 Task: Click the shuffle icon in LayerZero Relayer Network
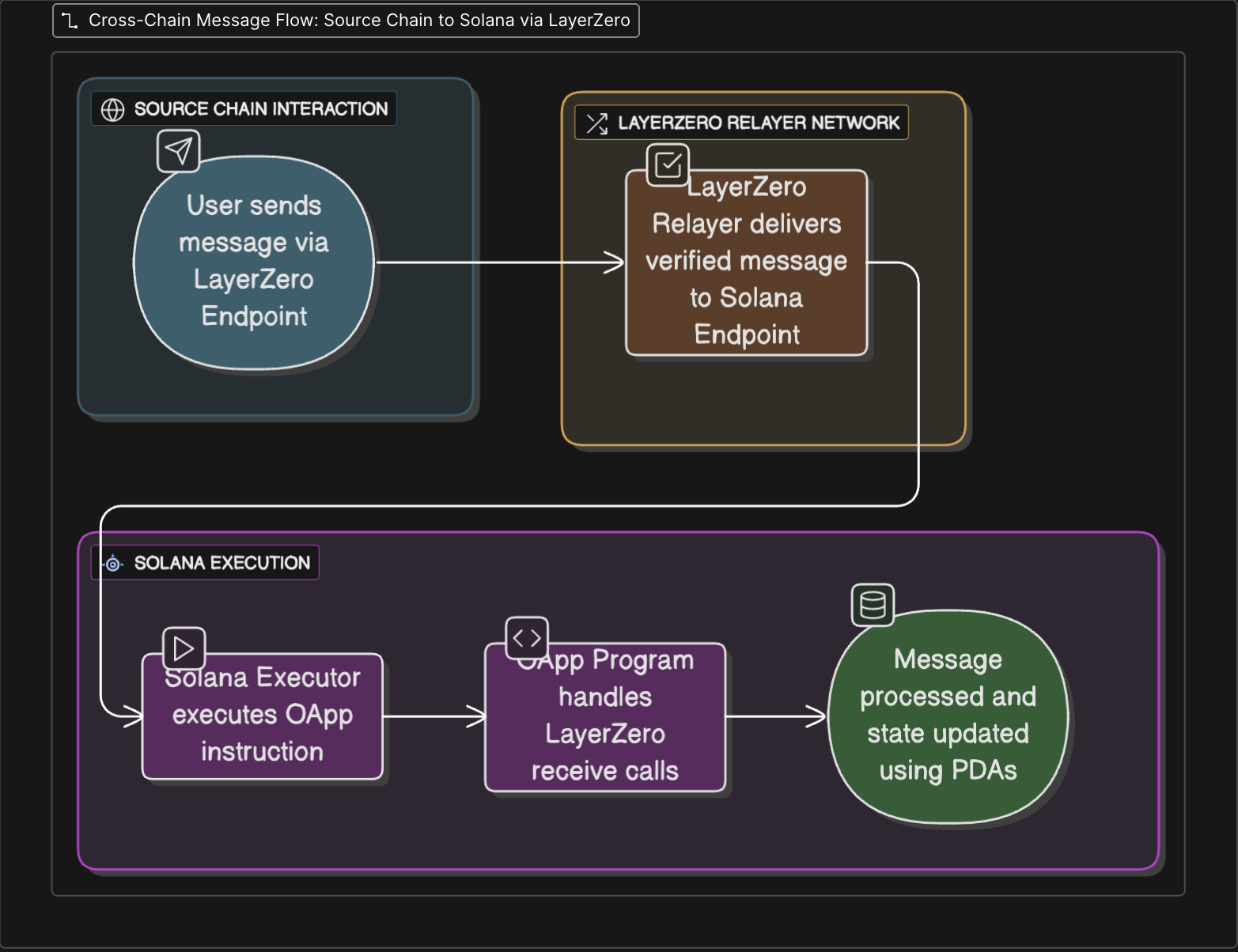pyautogui.click(x=597, y=123)
